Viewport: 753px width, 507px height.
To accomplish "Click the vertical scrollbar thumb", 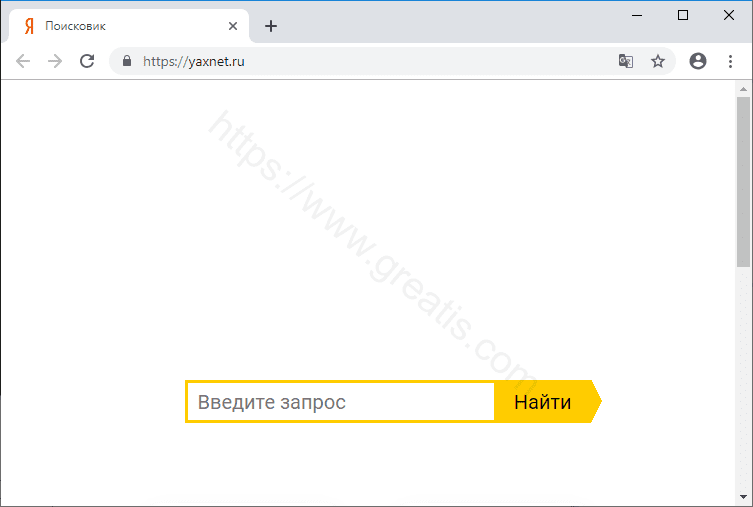I will [743, 180].
